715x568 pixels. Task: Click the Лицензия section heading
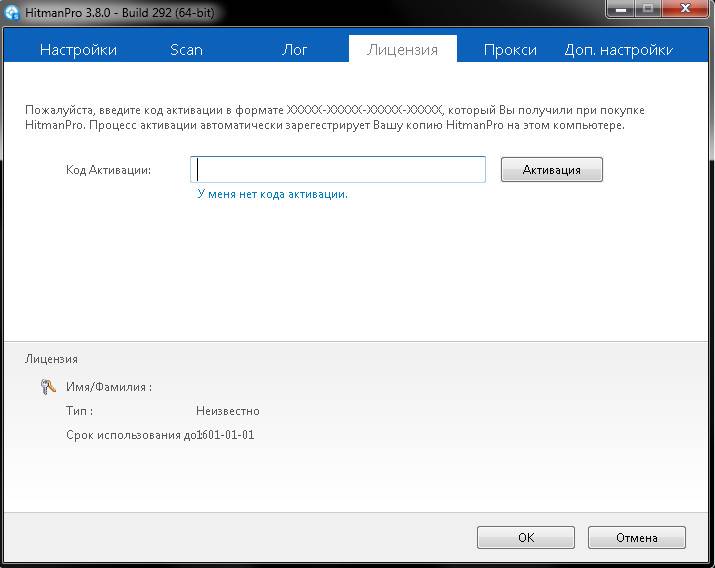pos(51,359)
